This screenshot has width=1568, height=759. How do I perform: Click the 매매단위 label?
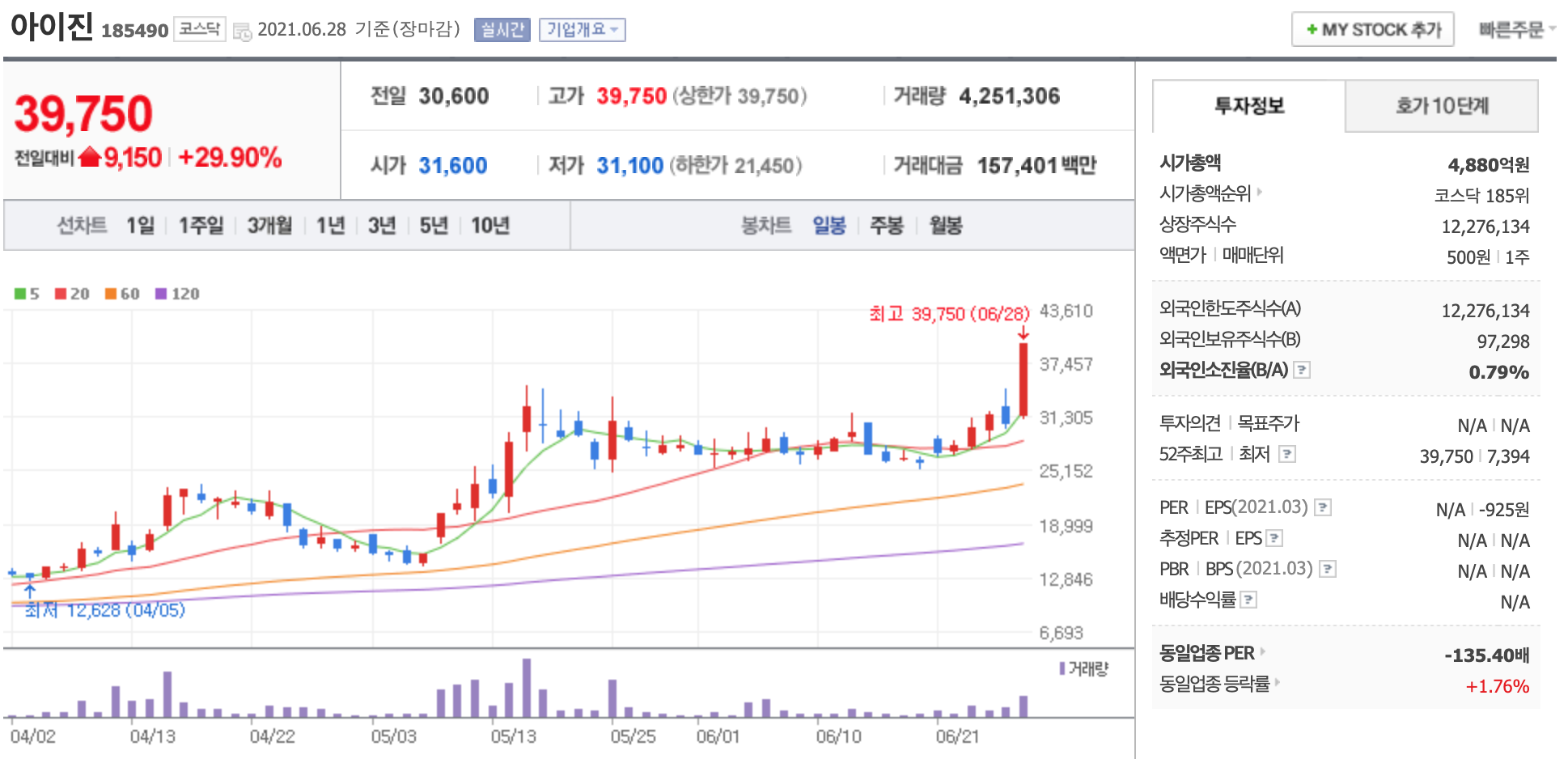click(x=1252, y=255)
